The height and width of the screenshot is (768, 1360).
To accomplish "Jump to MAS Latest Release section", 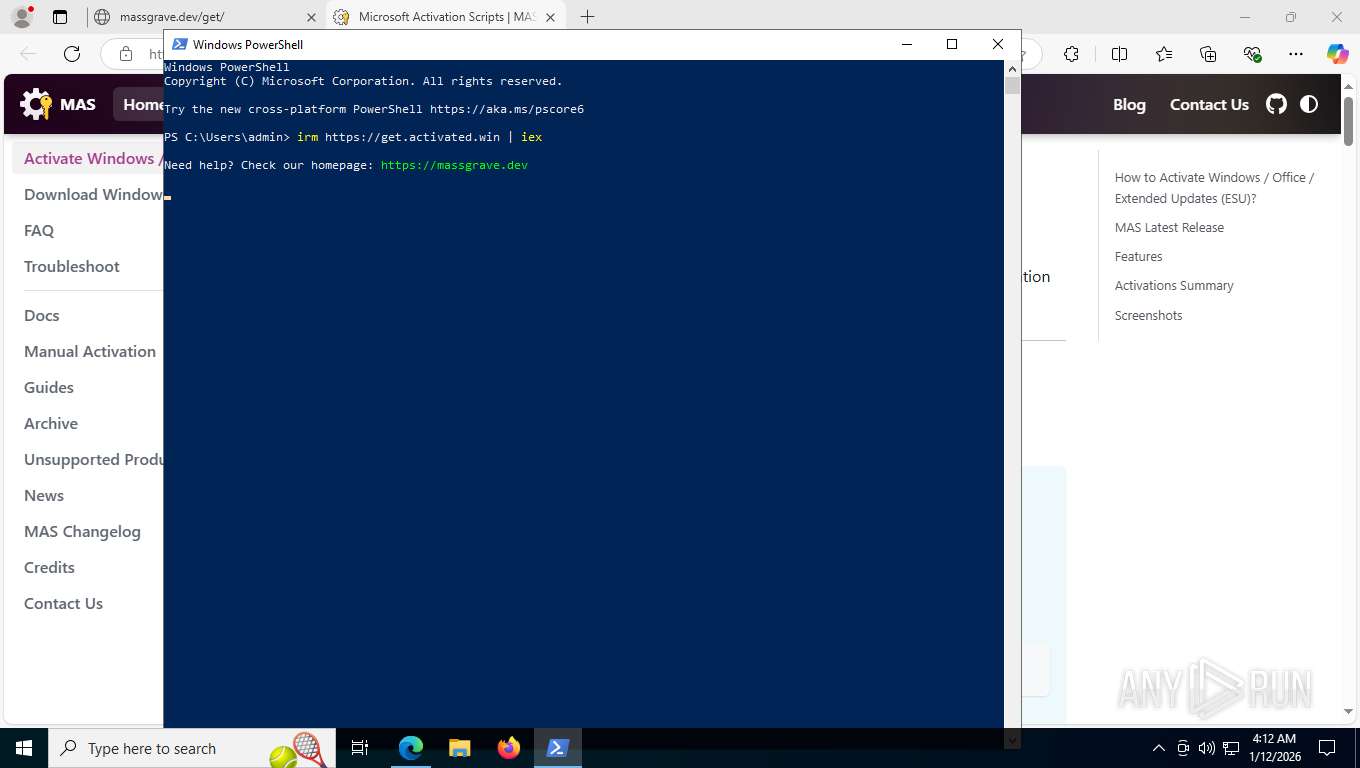I will coord(1169,227).
